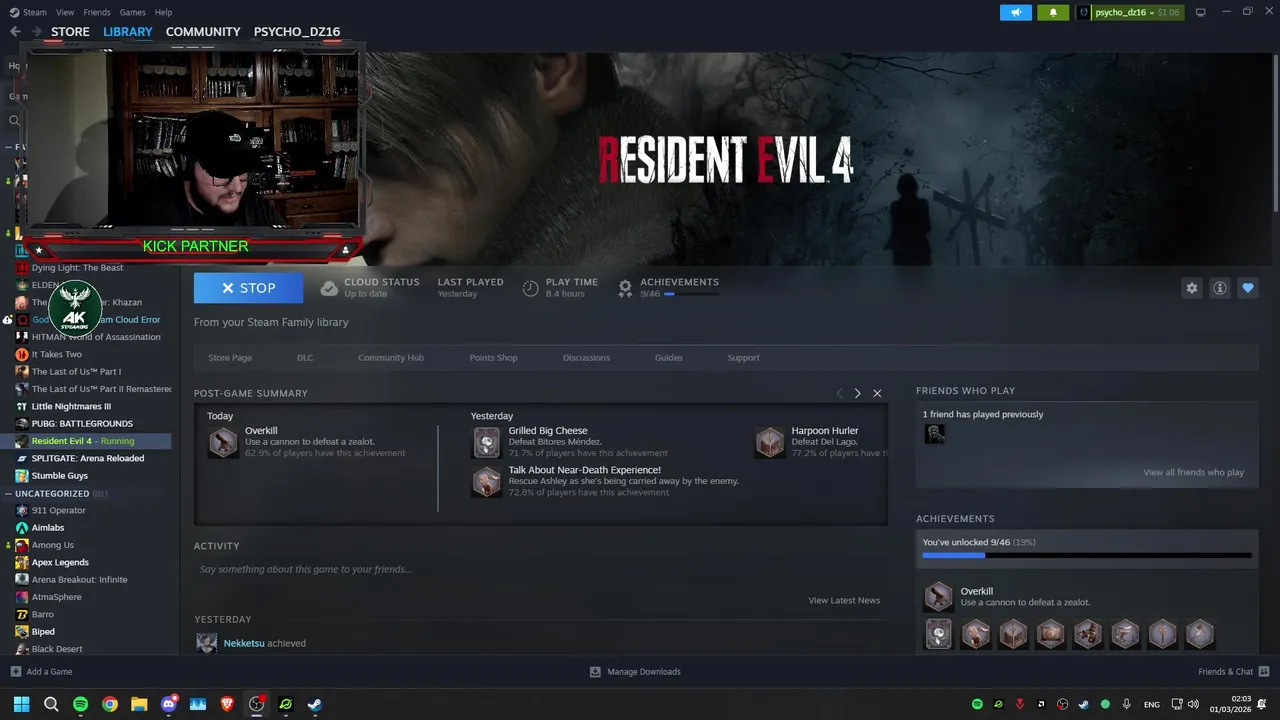Select SPLITGATE: Arena Reloaded
This screenshot has height=720, width=1280.
(88, 458)
